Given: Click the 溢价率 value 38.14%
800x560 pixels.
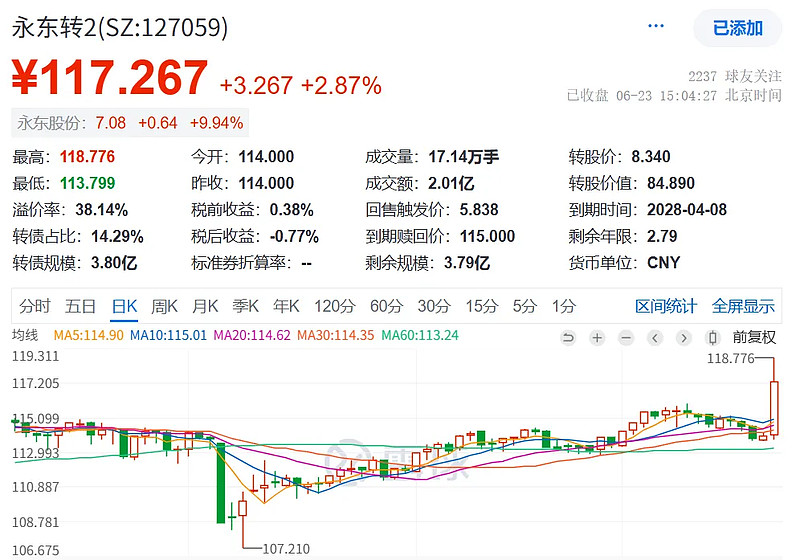Looking at the screenshot, I should click(x=102, y=210).
